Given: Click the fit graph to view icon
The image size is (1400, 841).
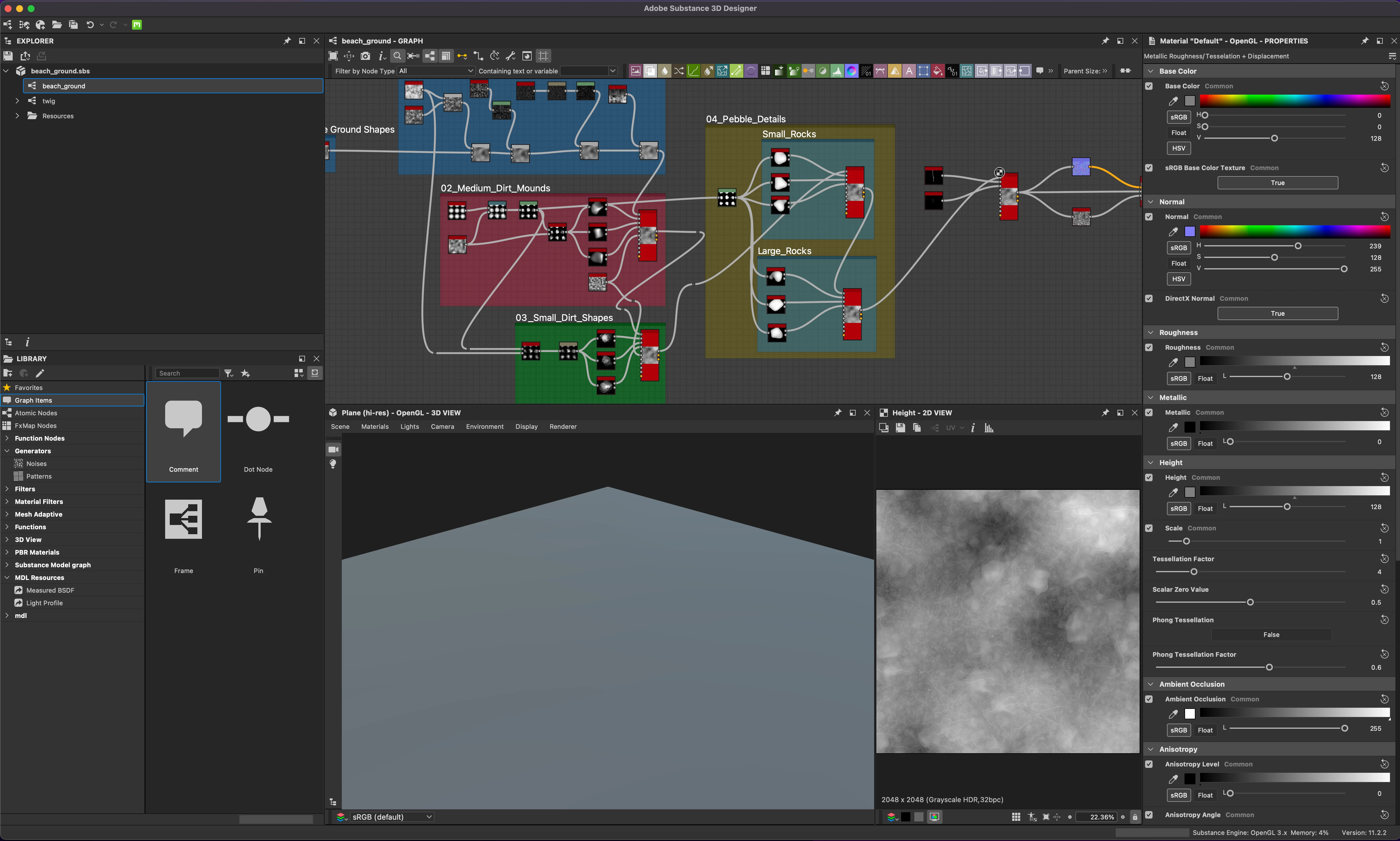Looking at the screenshot, I should coord(333,56).
